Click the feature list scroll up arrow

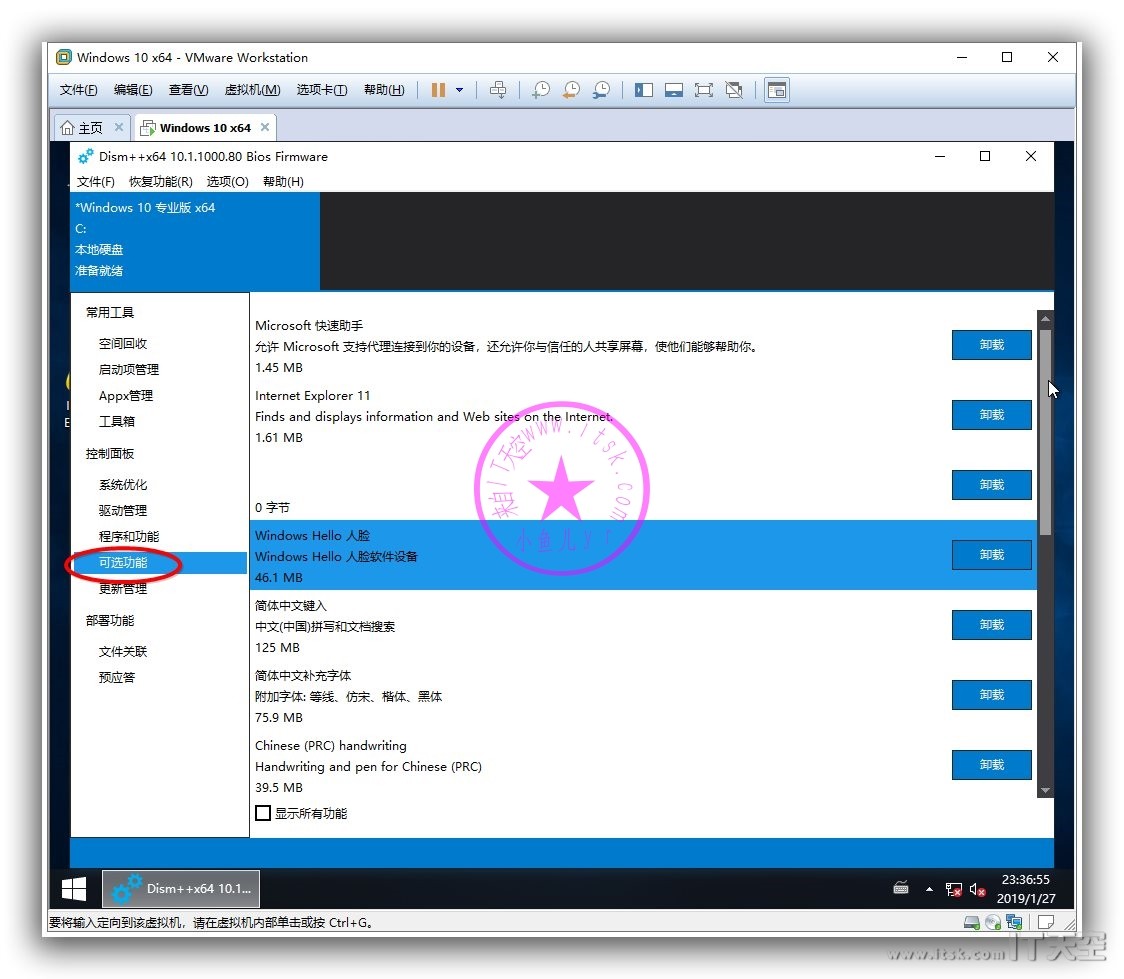pyautogui.click(x=1045, y=318)
